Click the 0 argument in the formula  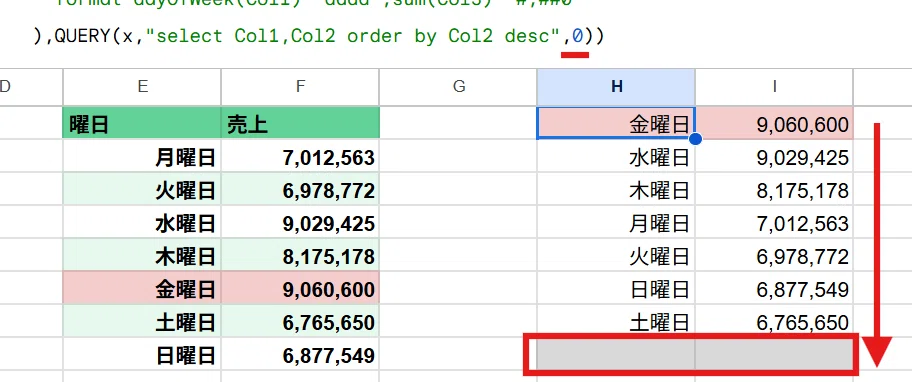tap(577, 36)
